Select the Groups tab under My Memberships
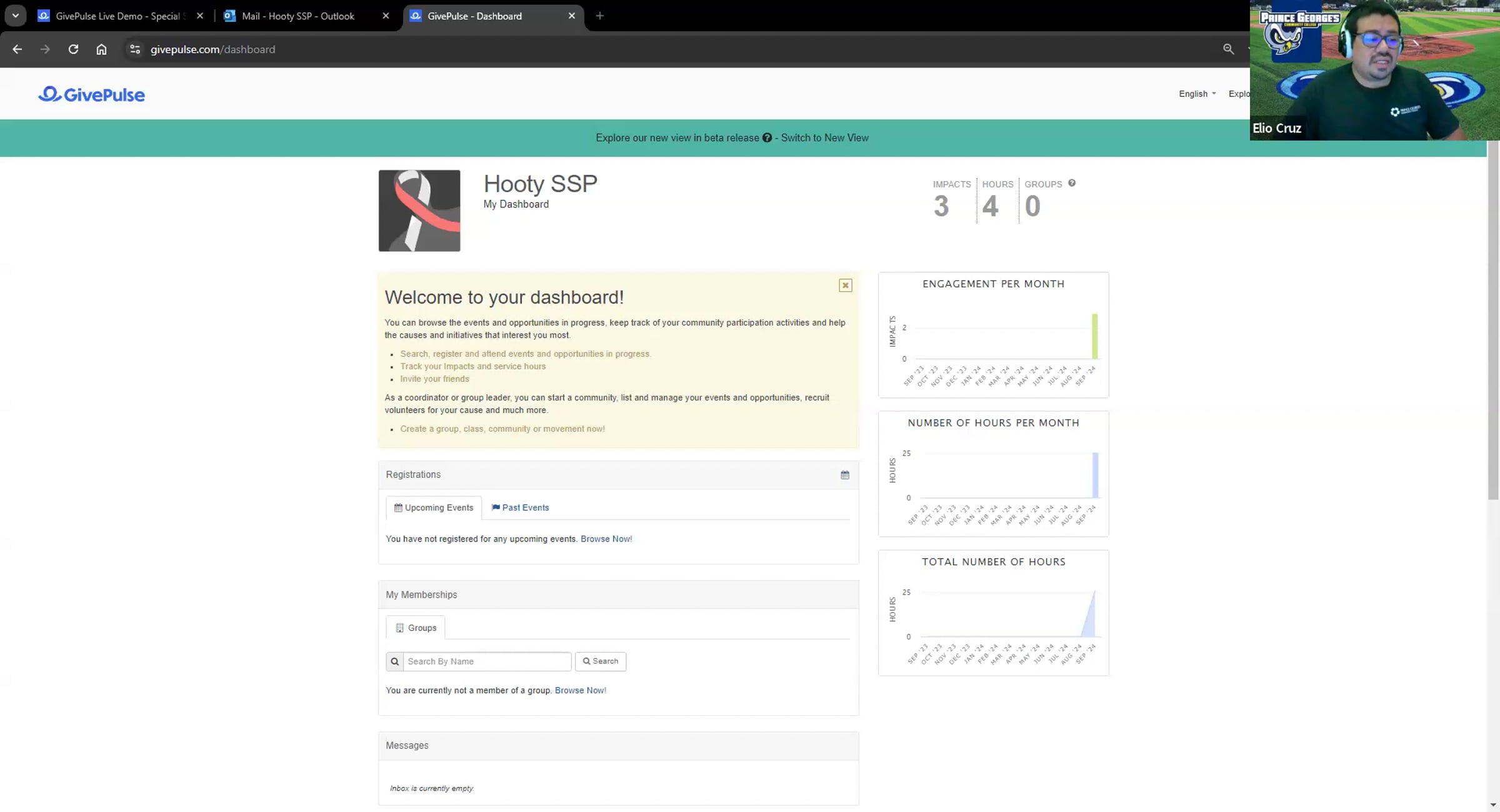The width and height of the screenshot is (1500, 812). (x=415, y=627)
